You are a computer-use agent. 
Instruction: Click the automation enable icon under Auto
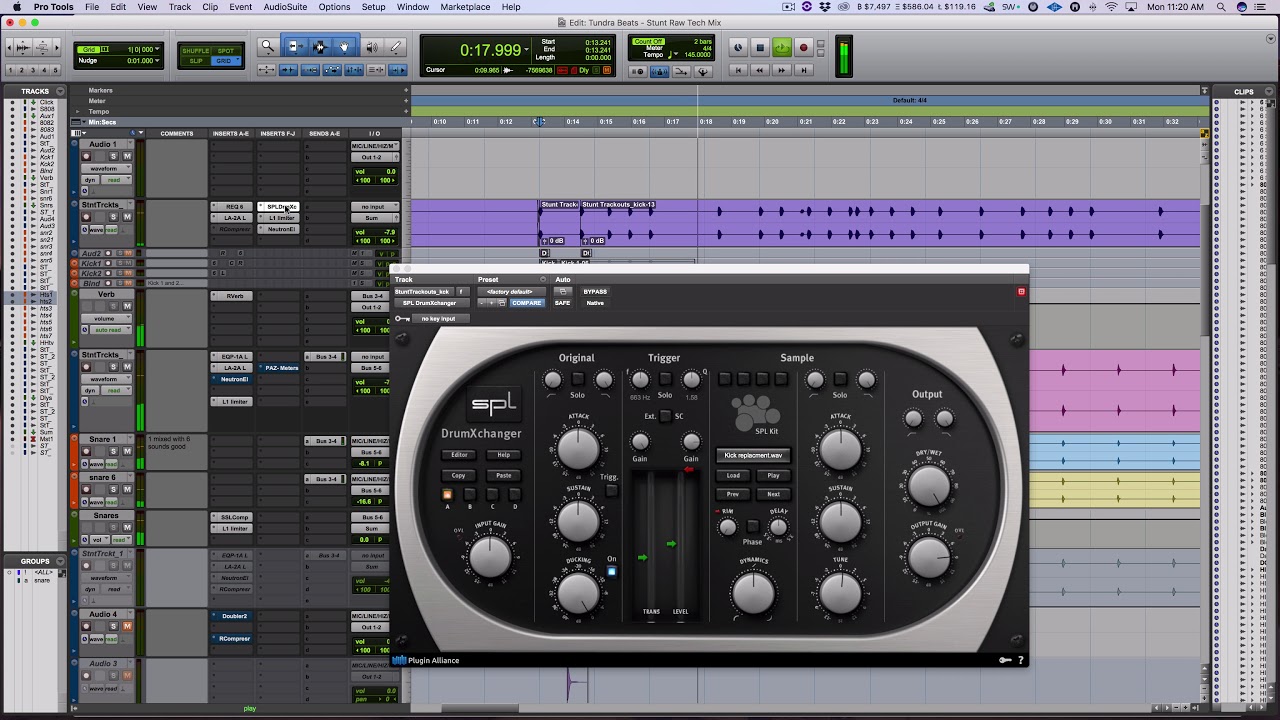click(563, 292)
